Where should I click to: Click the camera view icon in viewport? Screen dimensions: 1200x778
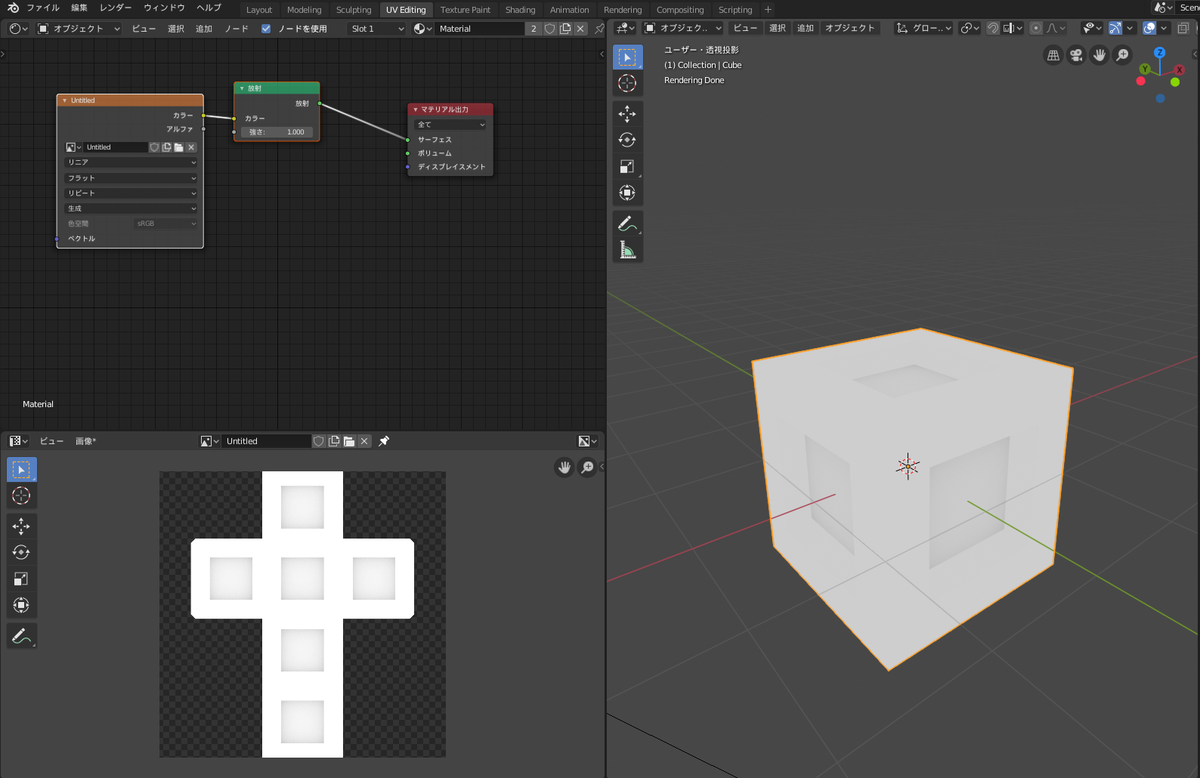1076,56
